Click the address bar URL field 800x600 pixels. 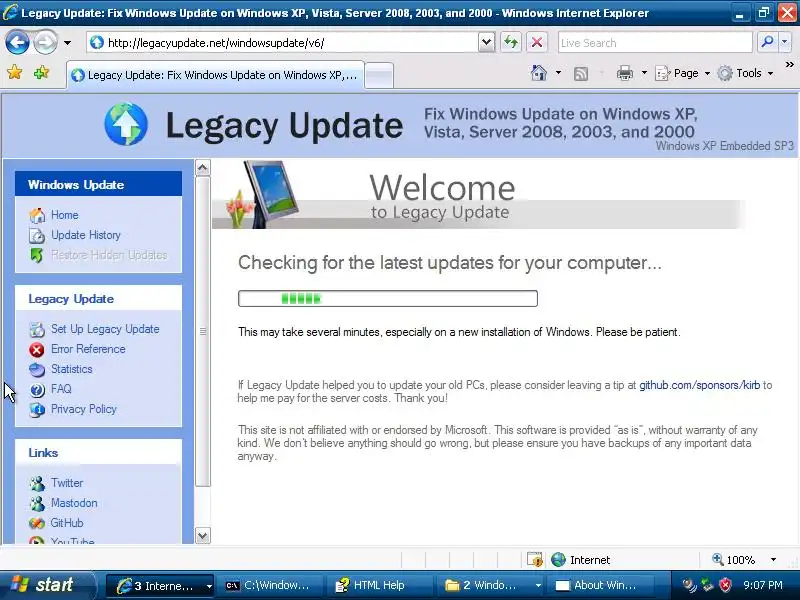282,43
